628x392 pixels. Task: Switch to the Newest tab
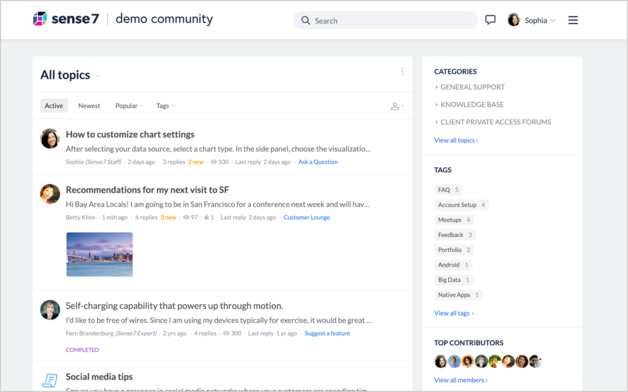[x=89, y=106]
